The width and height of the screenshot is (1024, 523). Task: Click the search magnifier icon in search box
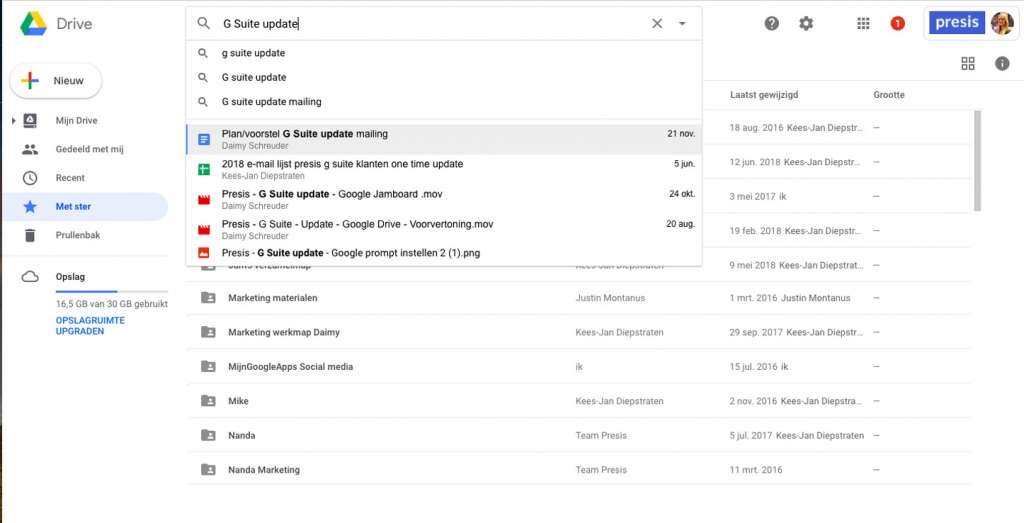(x=204, y=24)
